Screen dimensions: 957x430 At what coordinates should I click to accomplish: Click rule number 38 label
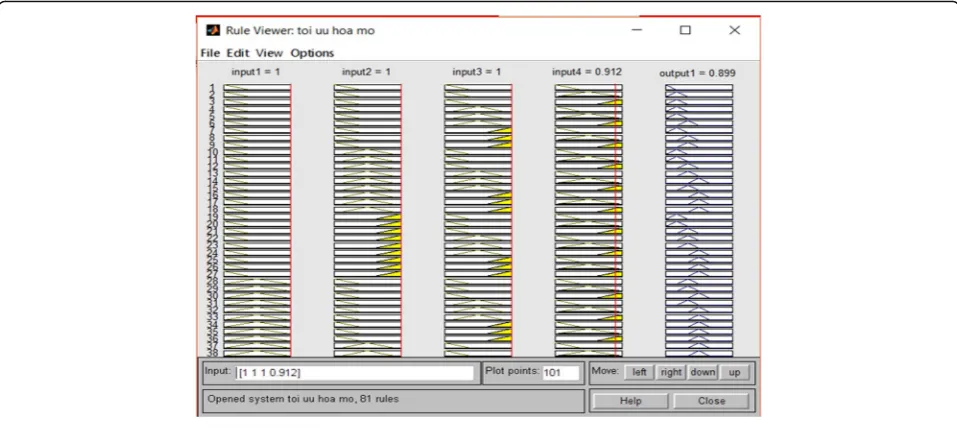pos(212,353)
